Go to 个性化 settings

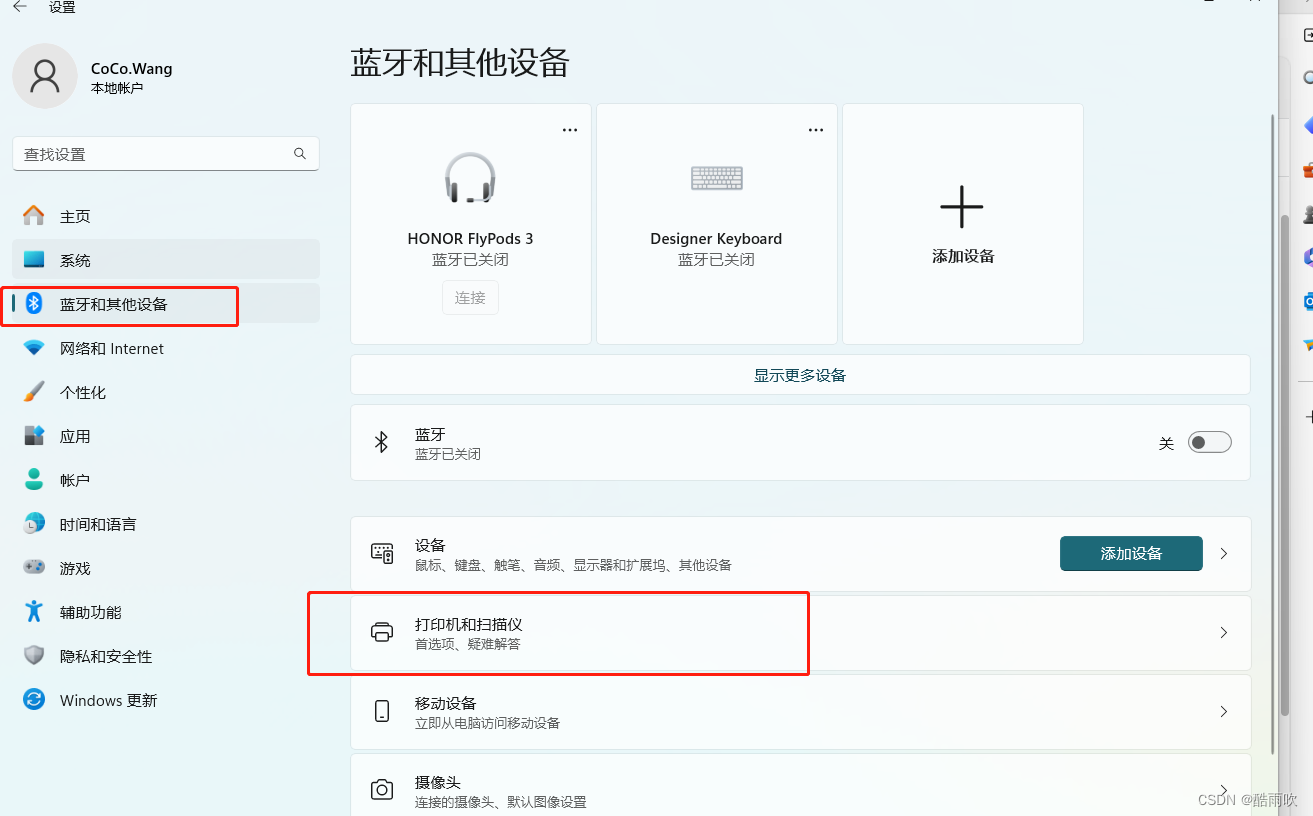click(x=166, y=392)
